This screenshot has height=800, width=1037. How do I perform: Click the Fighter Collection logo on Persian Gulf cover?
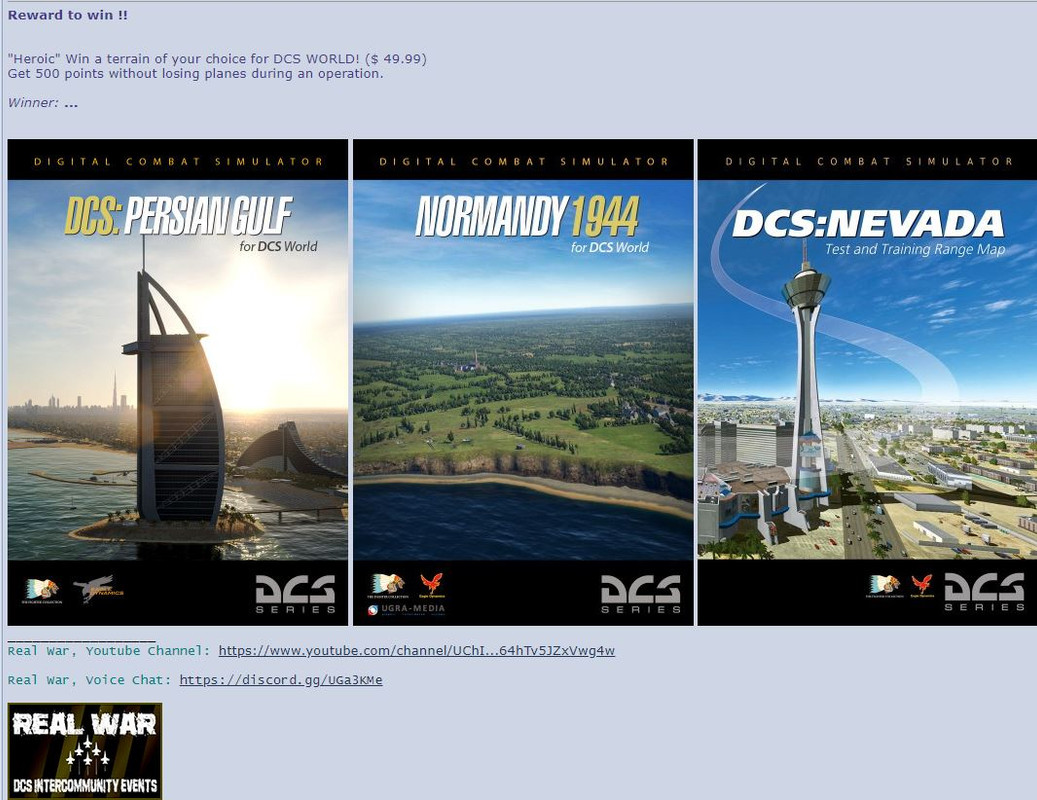click(x=42, y=589)
